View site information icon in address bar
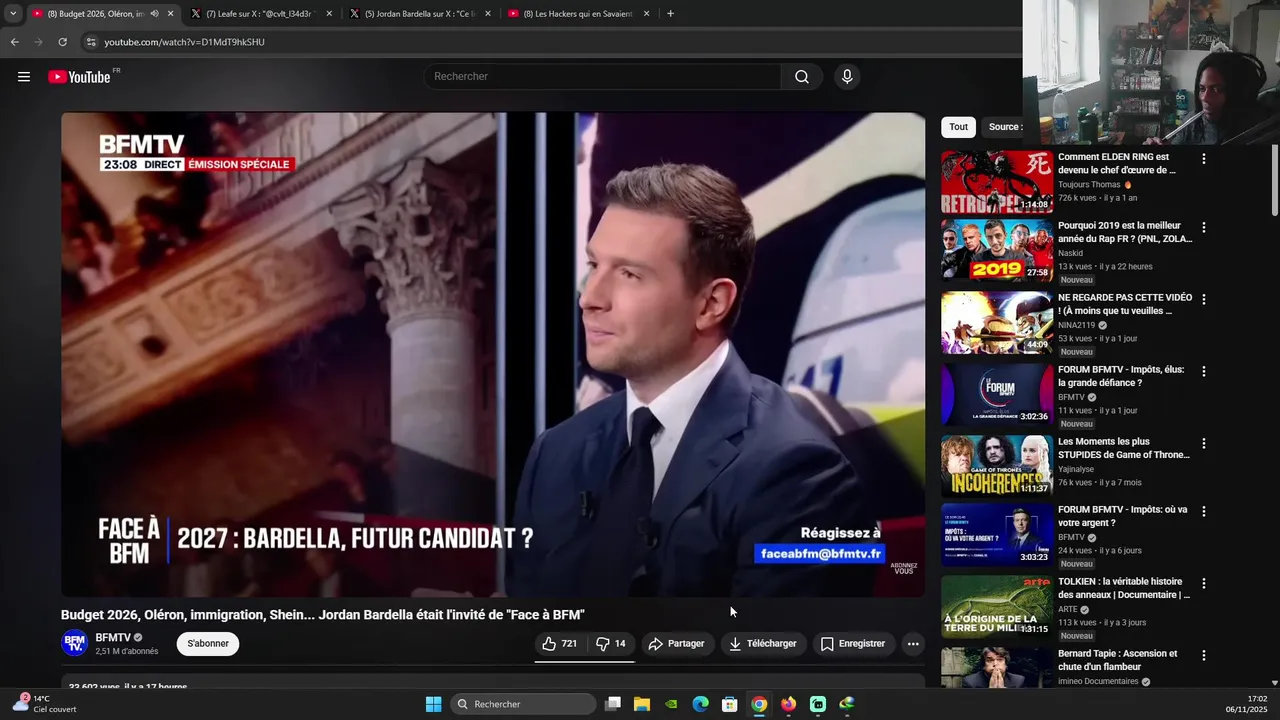Viewport: 1280px width, 720px height. [x=91, y=42]
